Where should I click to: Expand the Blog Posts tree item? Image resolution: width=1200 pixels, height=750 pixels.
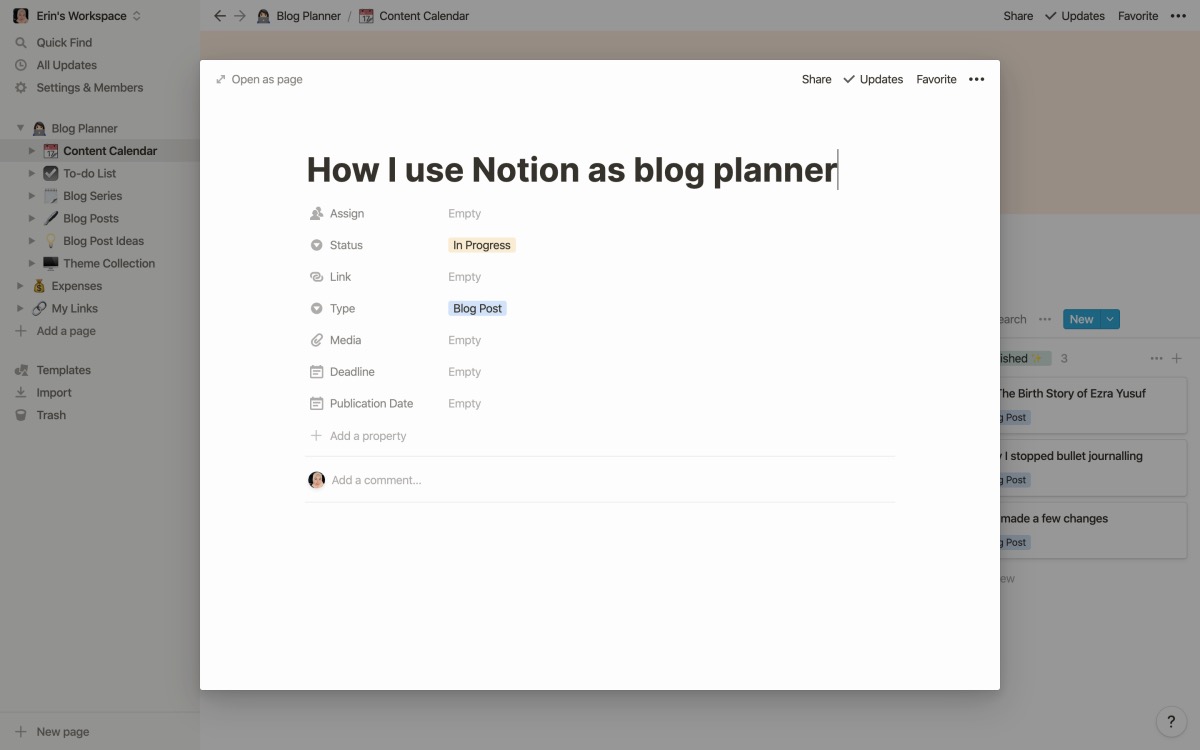(32, 219)
